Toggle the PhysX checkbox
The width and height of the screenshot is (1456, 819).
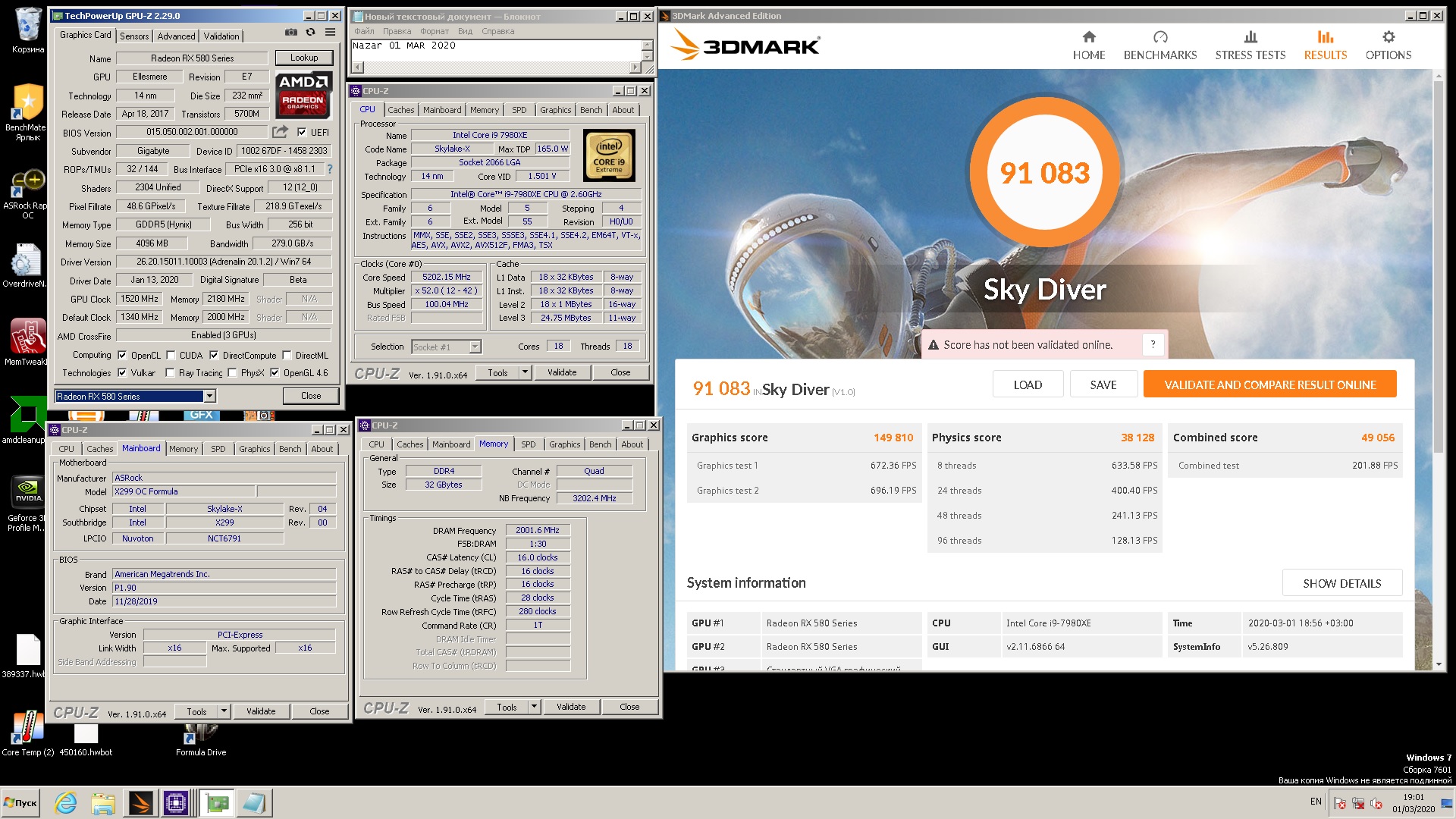pyautogui.click(x=232, y=372)
